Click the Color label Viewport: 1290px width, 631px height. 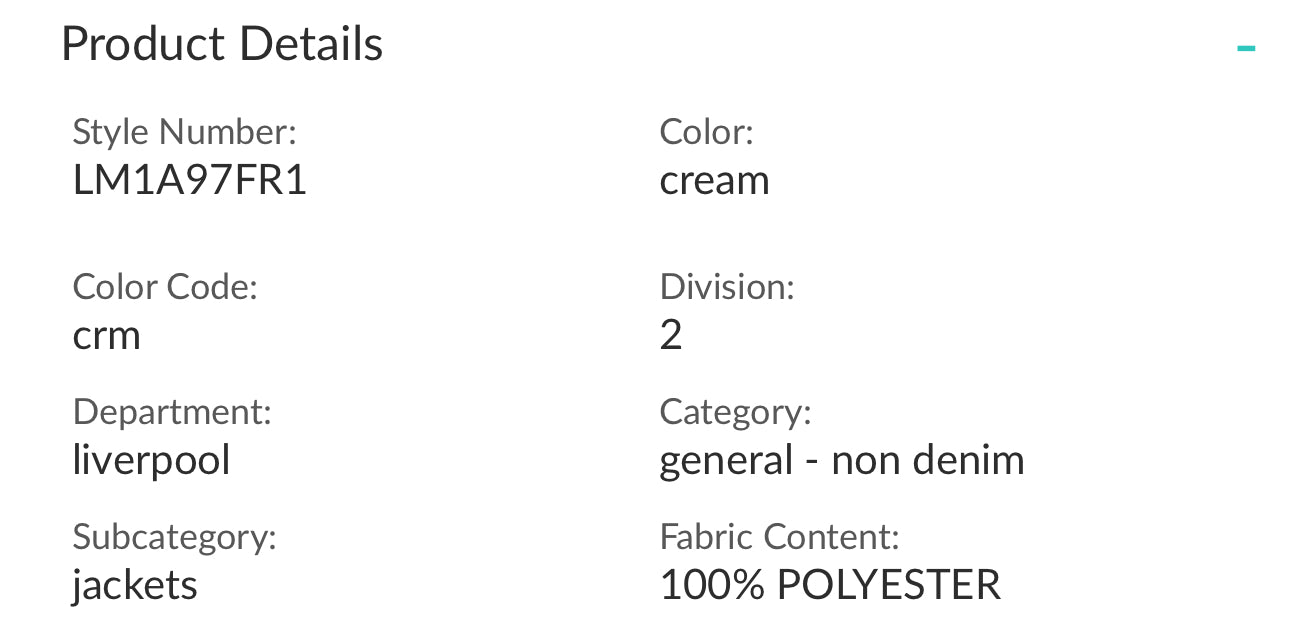[x=706, y=132]
